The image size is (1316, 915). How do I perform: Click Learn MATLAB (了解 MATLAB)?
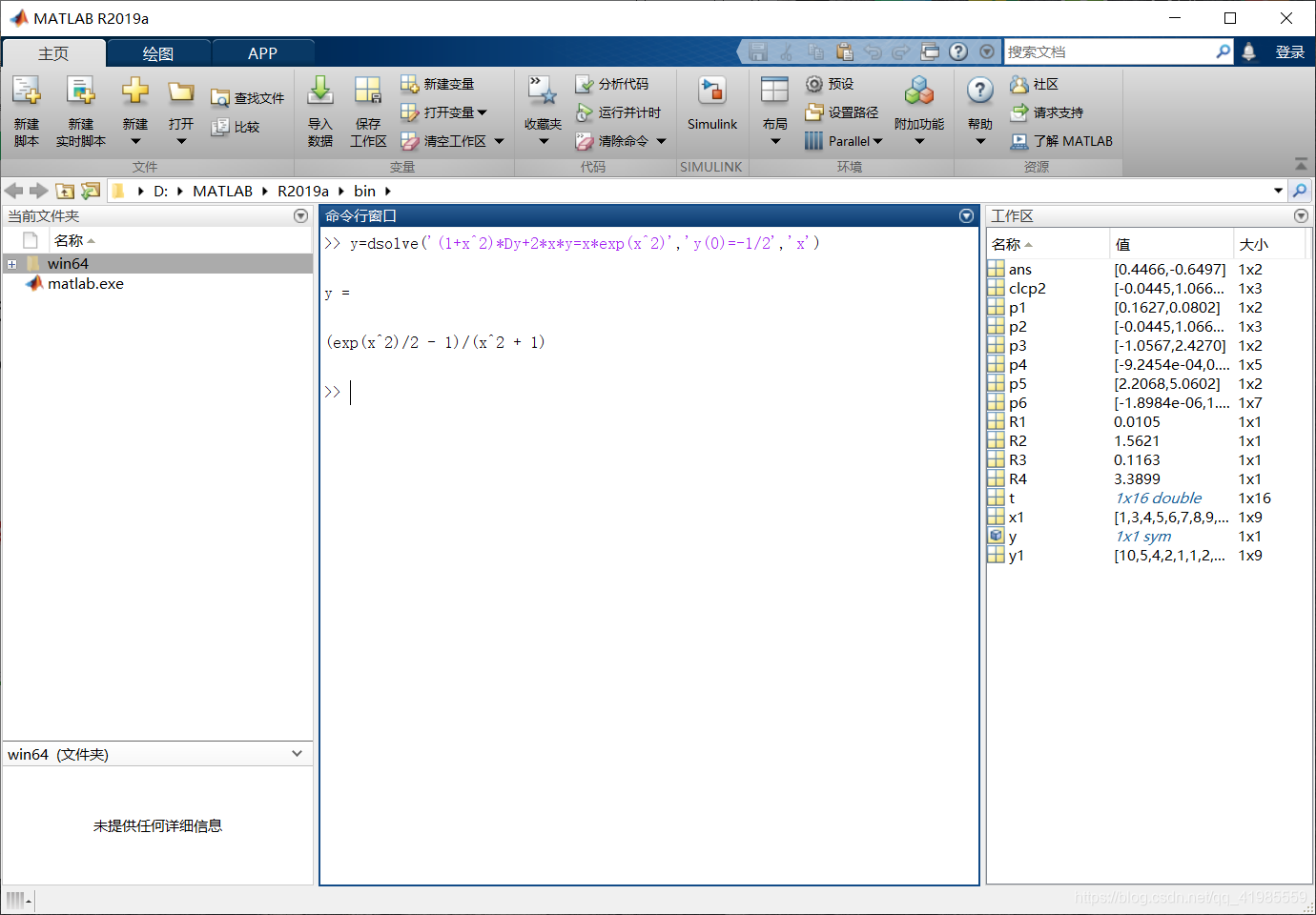pyautogui.click(x=1061, y=141)
